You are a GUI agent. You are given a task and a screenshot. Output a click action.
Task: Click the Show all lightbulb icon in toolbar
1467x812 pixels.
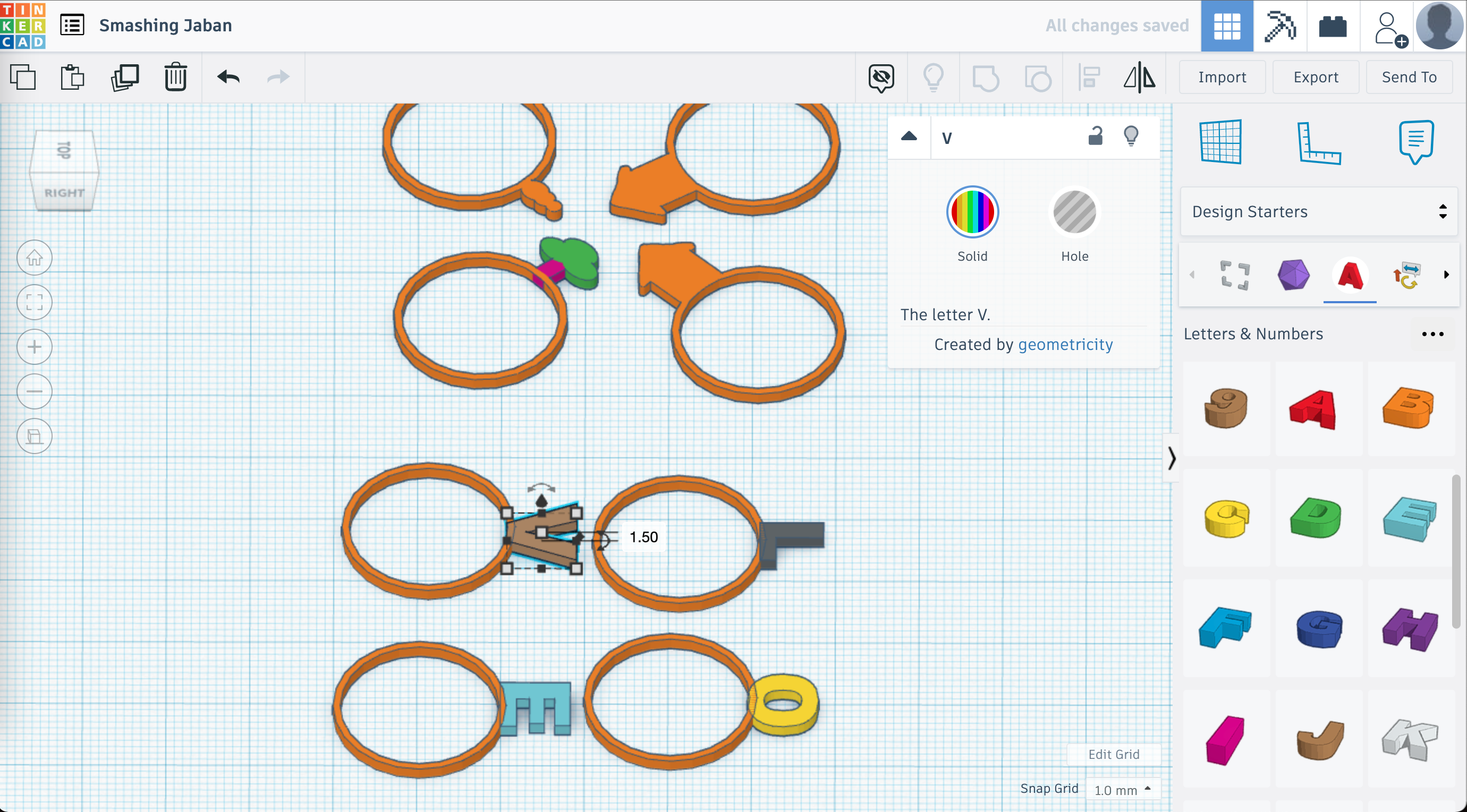click(x=934, y=78)
